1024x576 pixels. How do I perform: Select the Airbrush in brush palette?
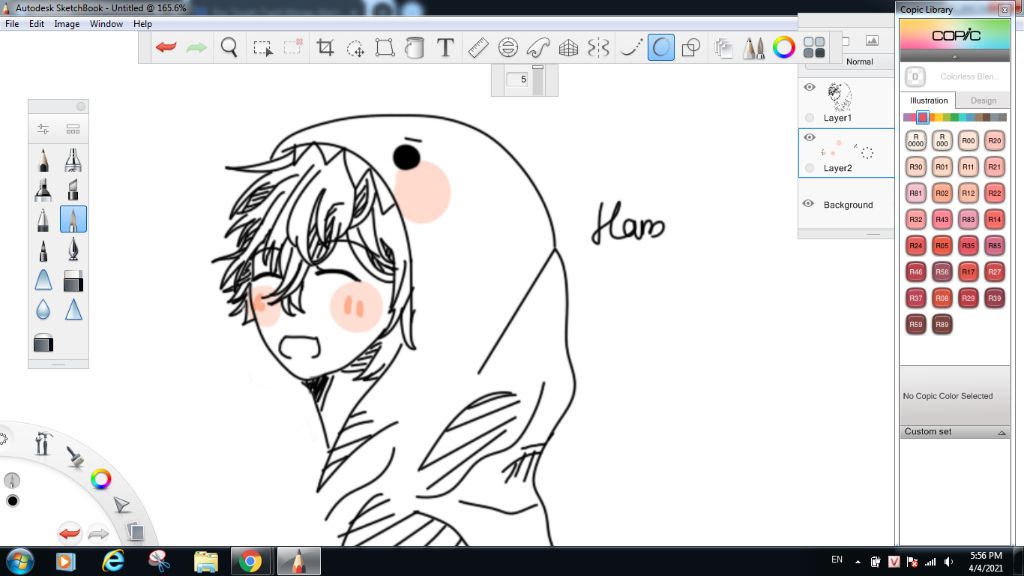point(73,160)
